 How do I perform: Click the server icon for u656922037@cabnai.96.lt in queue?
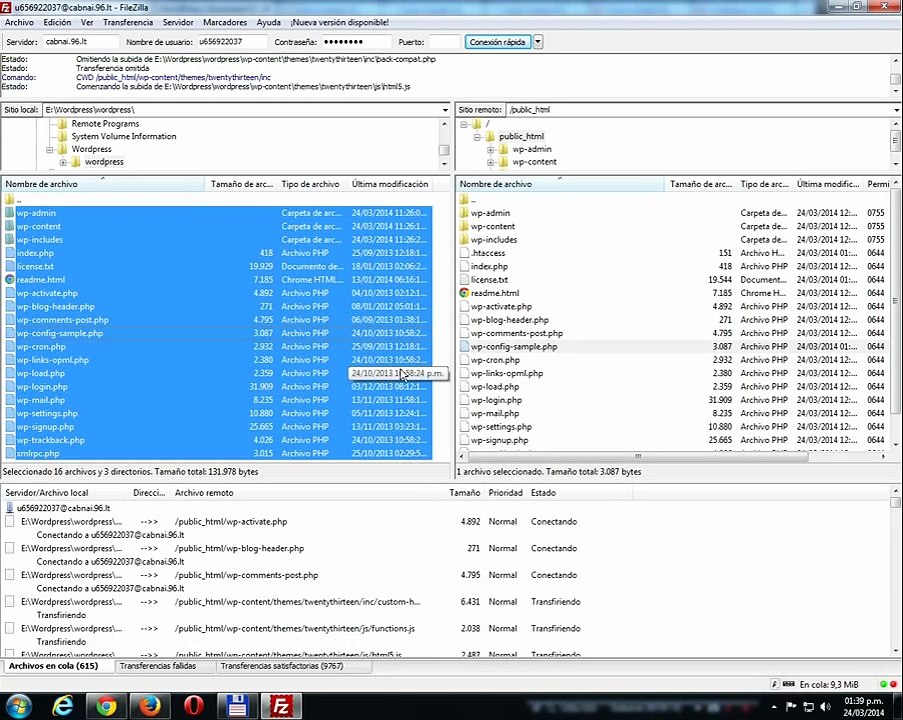pos(9,508)
